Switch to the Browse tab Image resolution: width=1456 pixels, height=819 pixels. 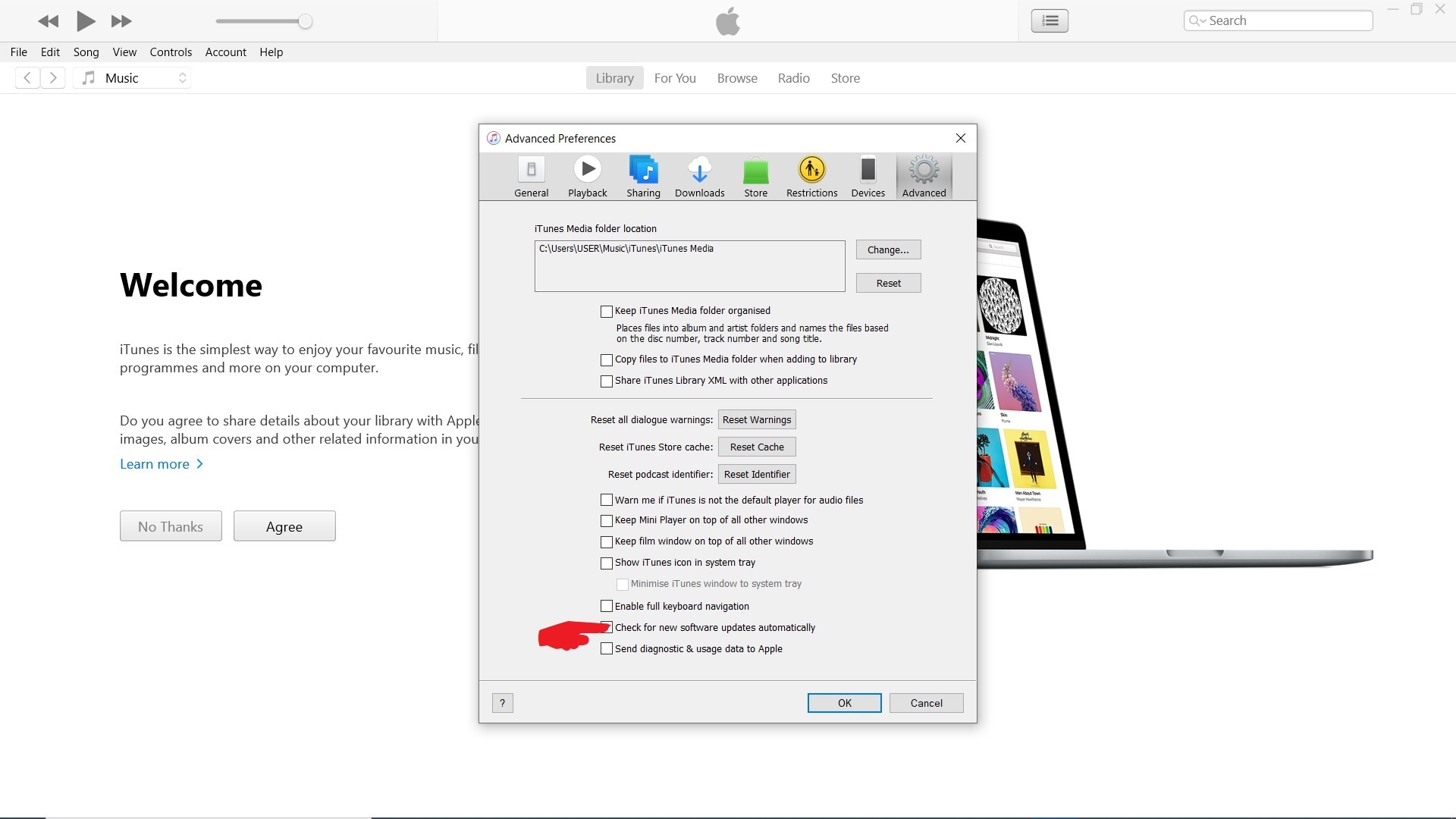(737, 78)
